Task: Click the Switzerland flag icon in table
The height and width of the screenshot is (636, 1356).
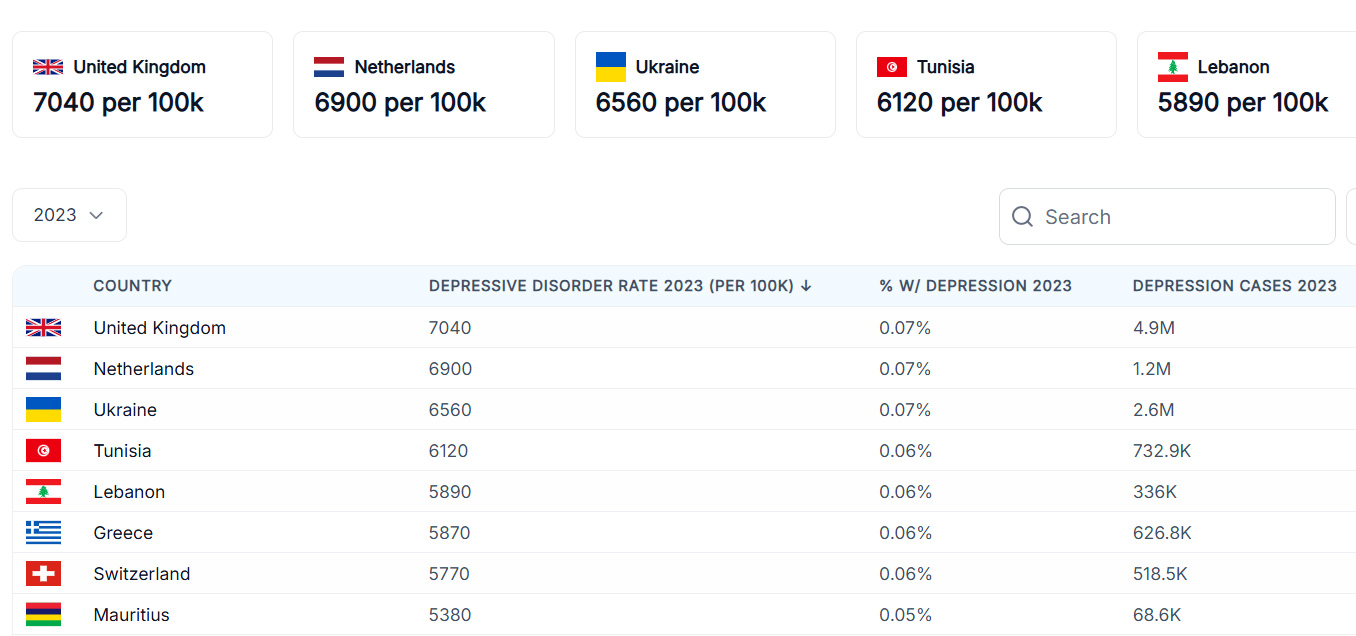Action: (43, 574)
